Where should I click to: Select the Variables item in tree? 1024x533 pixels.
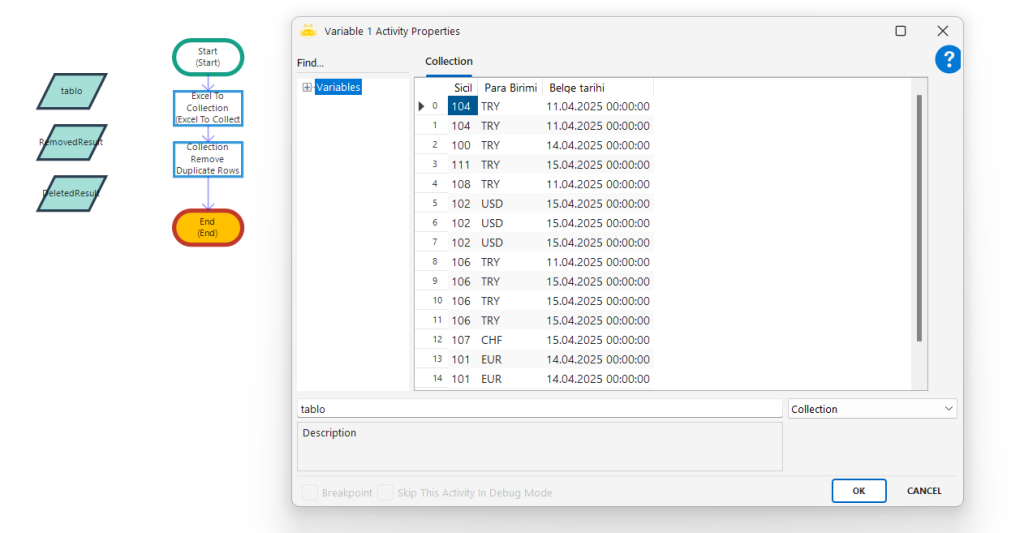[338, 88]
